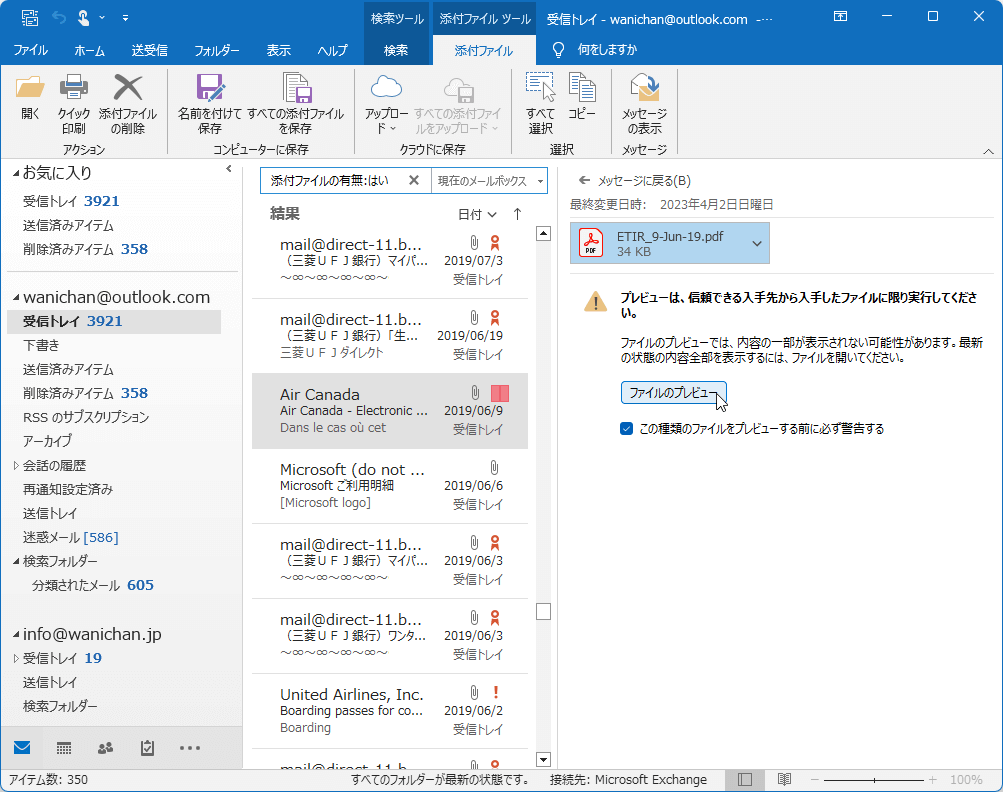The height and width of the screenshot is (792, 1003).
Task: Click the Open (開く) attachment icon
Action: click(x=30, y=88)
